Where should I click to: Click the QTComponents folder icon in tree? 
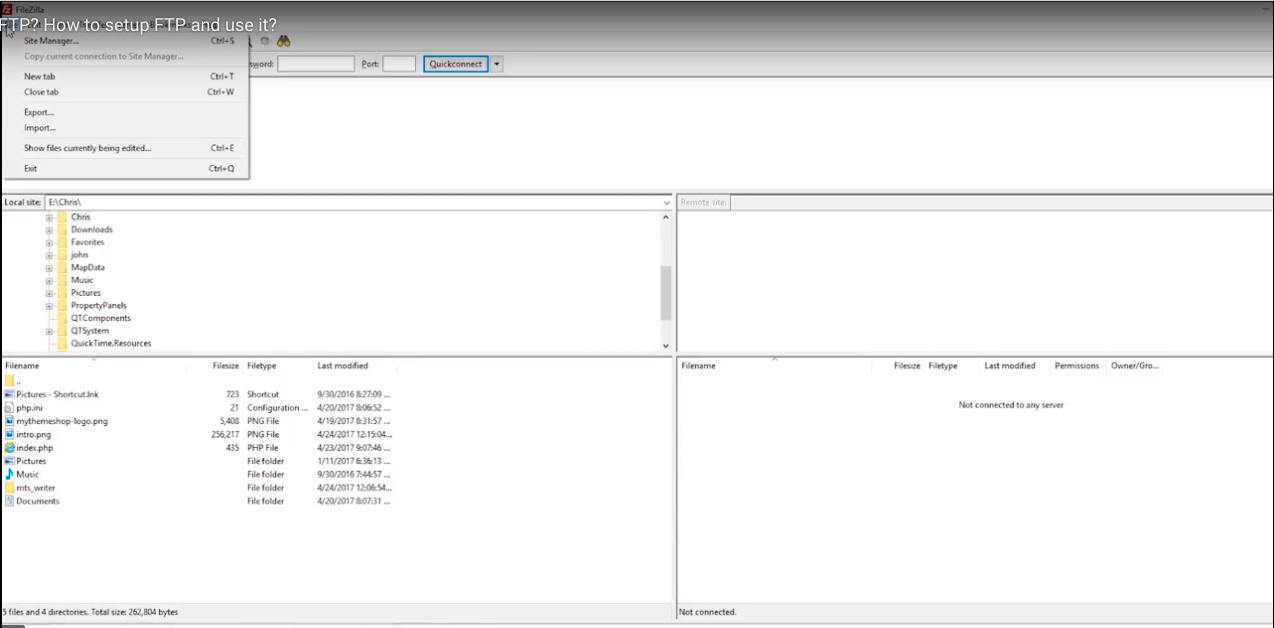pyautogui.click(x=62, y=318)
